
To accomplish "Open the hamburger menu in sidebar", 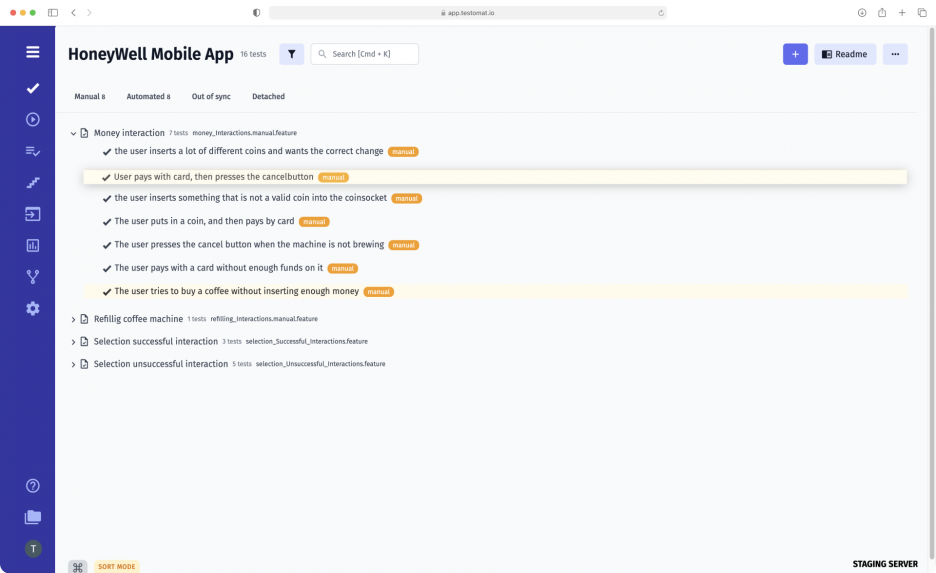I will point(33,53).
